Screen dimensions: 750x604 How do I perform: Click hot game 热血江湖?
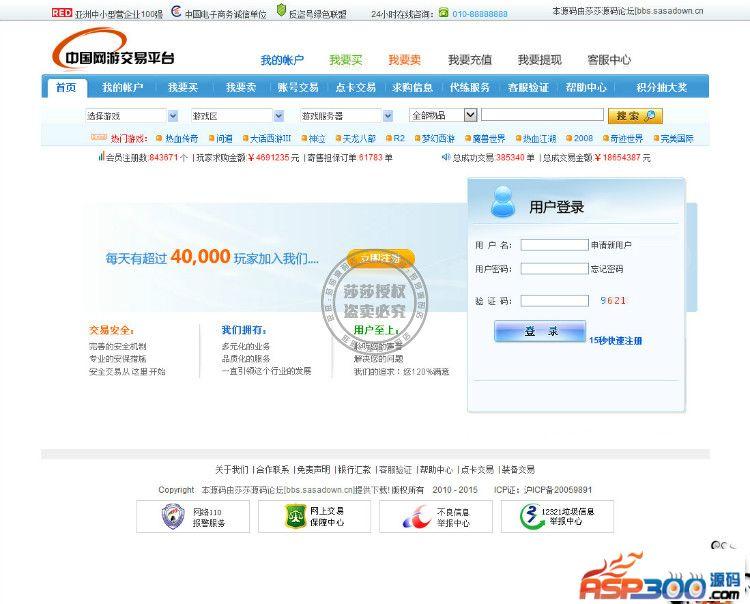(539, 139)
